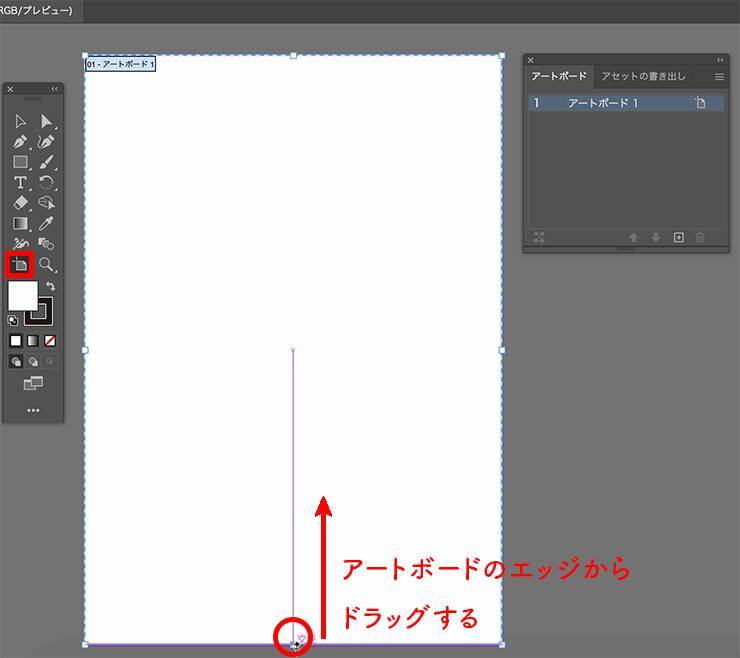
Task: Open the アートボード tab
Action: pyautogui.click(x=559, y=77)
